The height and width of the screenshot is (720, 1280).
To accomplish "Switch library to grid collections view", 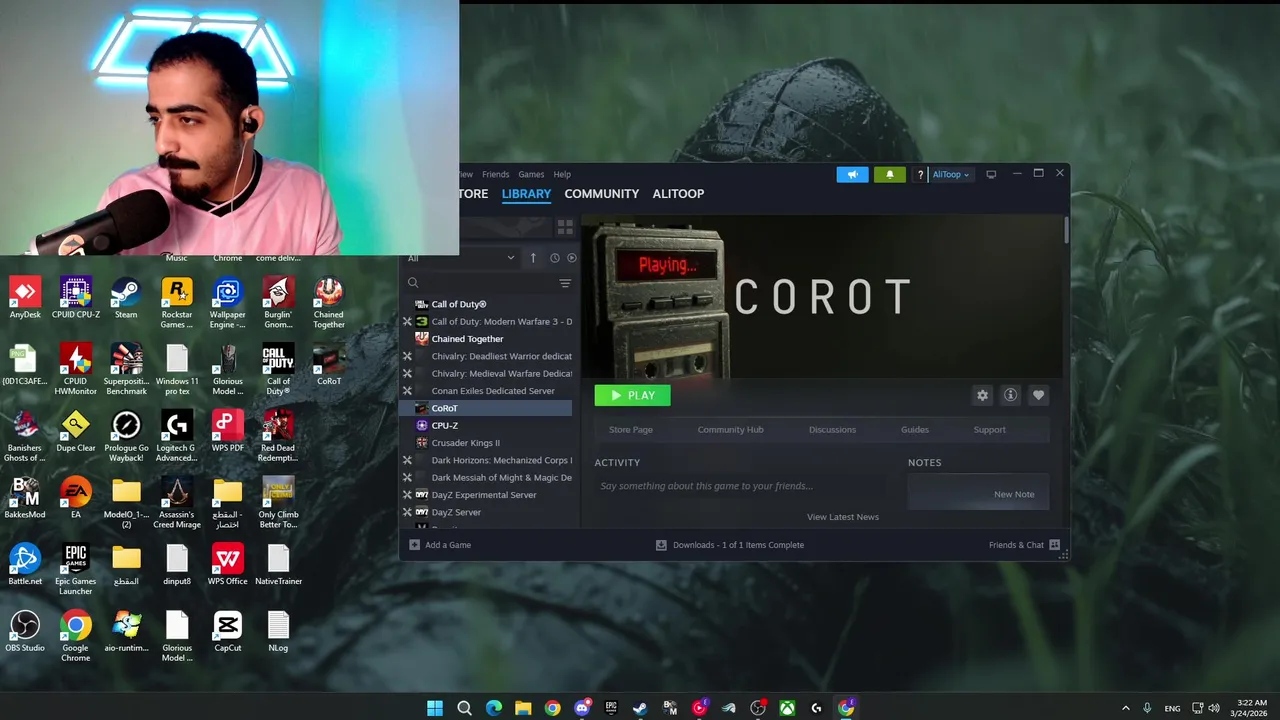I will coord(565,227).
